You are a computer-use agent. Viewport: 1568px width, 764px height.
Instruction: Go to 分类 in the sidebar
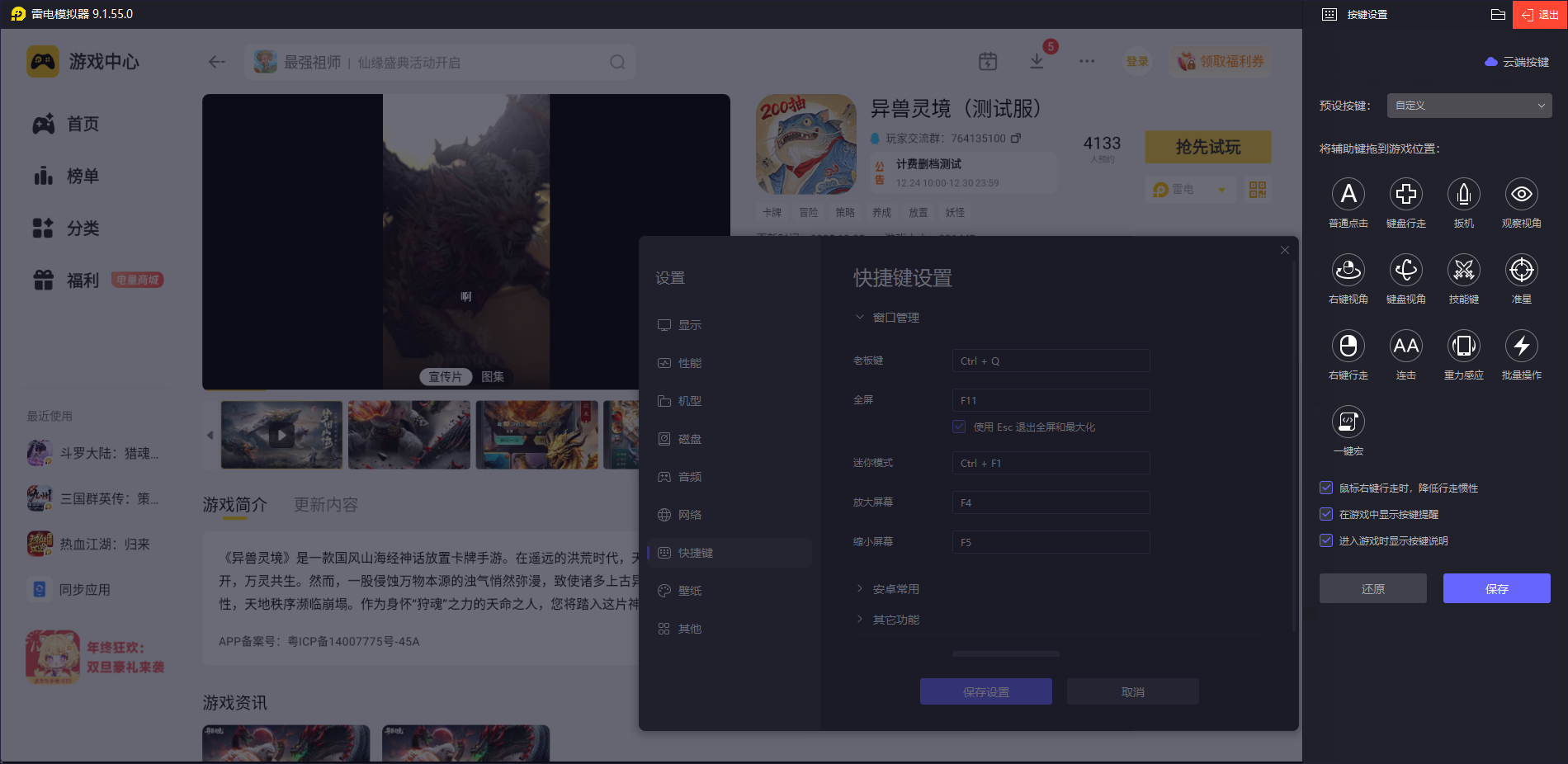click(66, 229)
